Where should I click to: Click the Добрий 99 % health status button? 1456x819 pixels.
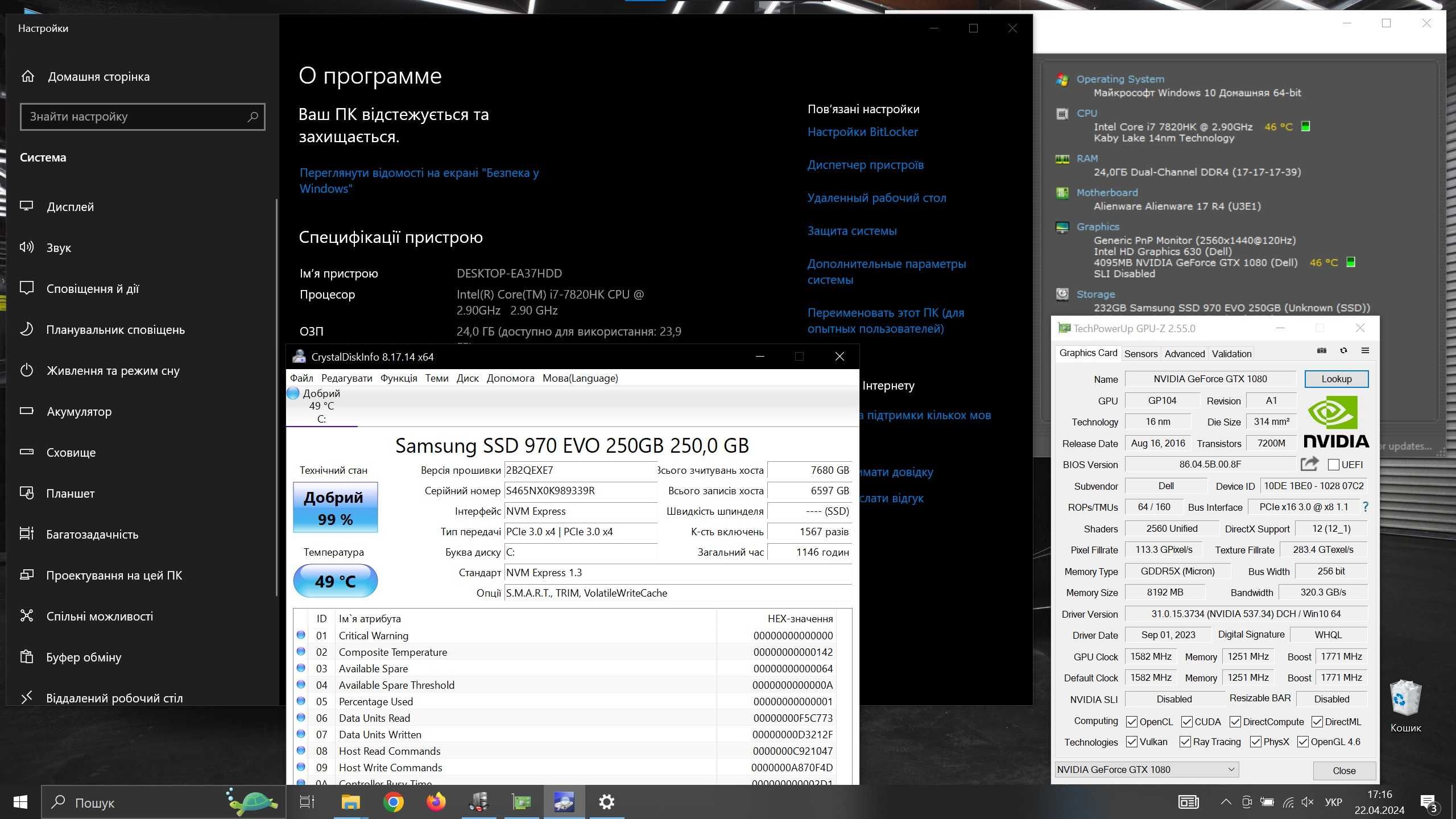336,507
